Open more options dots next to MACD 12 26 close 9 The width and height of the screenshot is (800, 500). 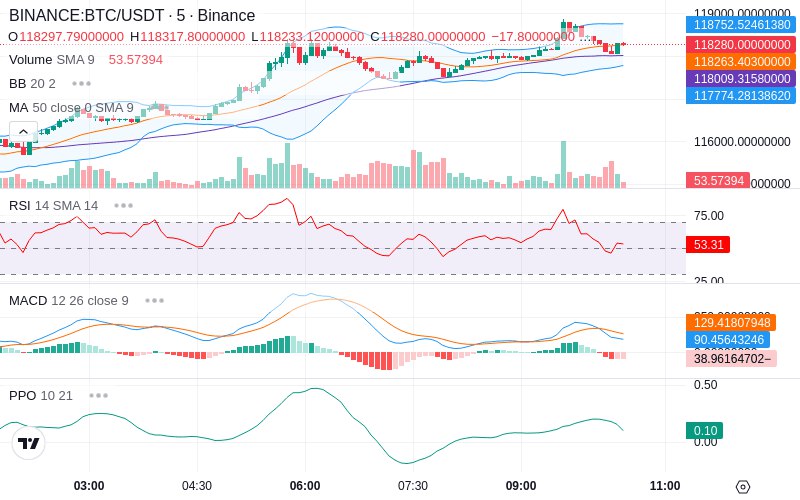[155, 301]
